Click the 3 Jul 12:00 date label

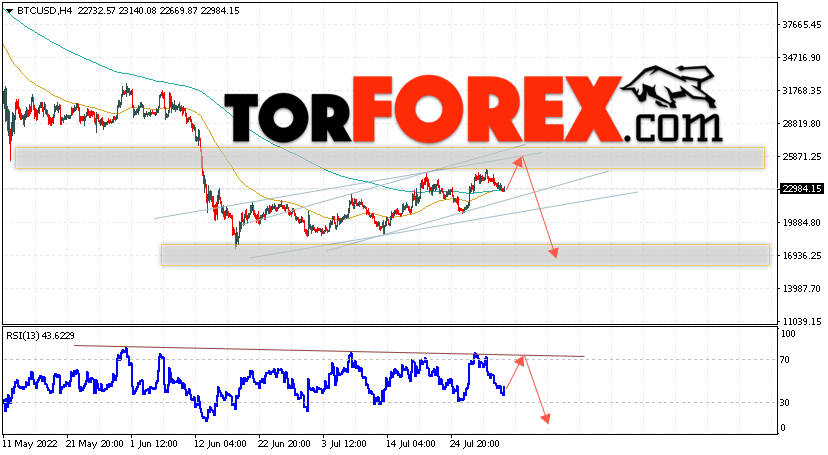[344, 444]
